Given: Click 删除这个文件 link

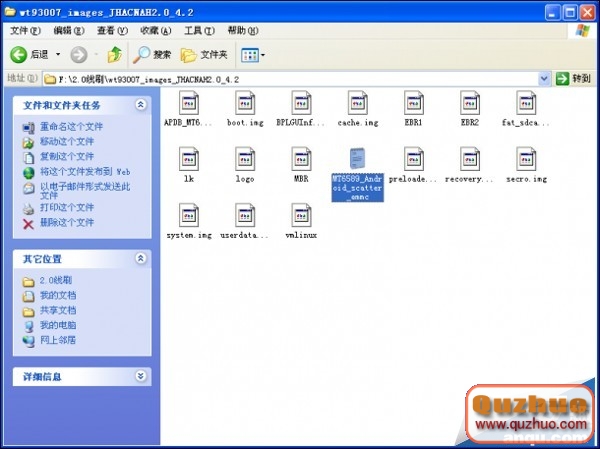Looking at the screenshot, I should [67, 222].
